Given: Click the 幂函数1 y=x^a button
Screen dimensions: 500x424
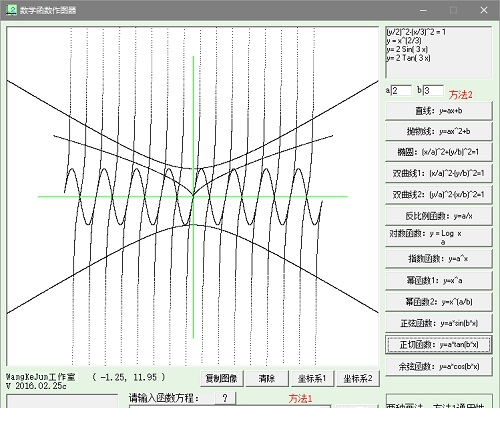Looking at the screenshot, I should coord(439,280).
